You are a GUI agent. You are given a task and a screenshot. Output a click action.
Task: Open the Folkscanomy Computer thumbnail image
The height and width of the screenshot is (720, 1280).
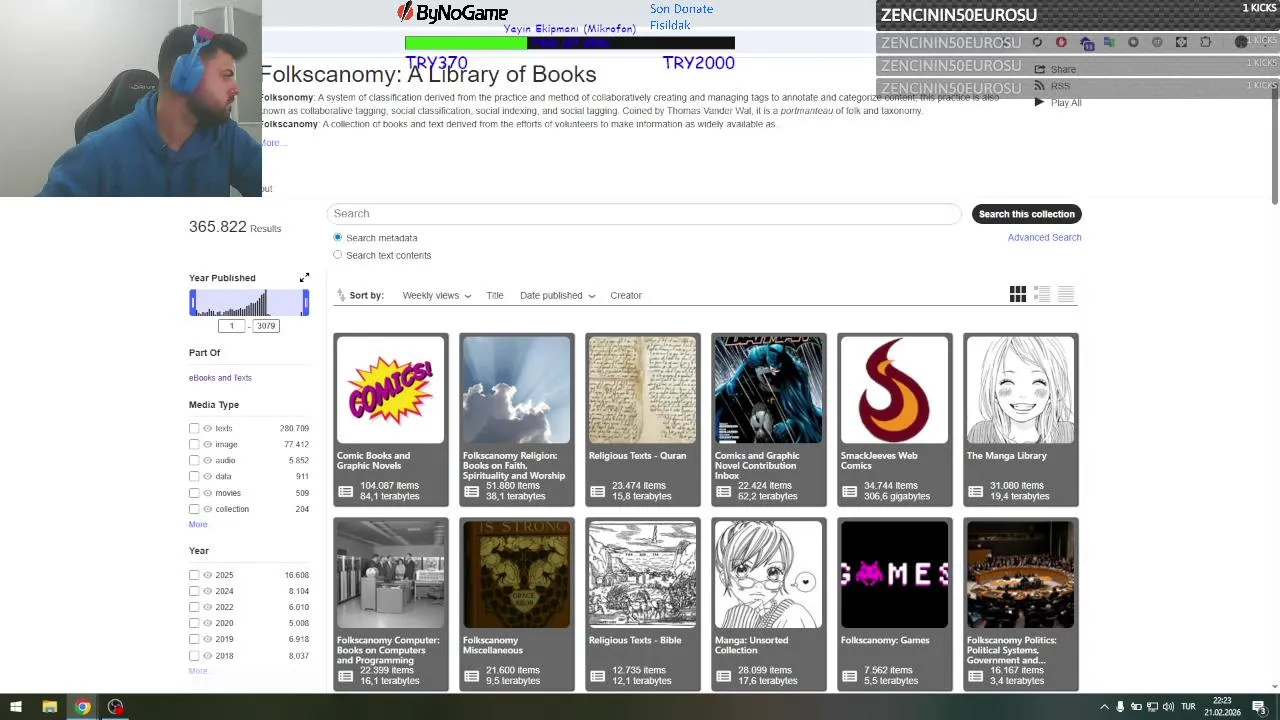click(390, 575)
